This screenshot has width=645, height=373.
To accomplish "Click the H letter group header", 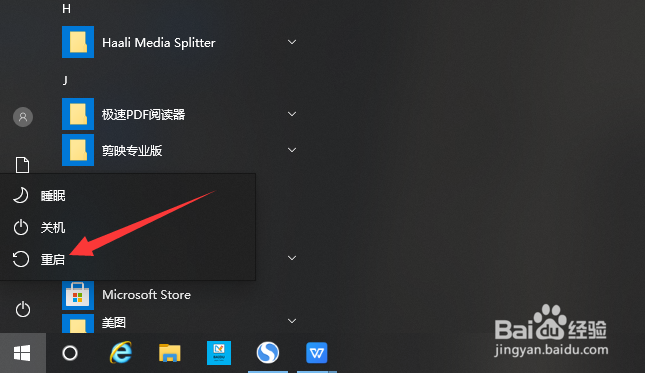I will point(67,9).
